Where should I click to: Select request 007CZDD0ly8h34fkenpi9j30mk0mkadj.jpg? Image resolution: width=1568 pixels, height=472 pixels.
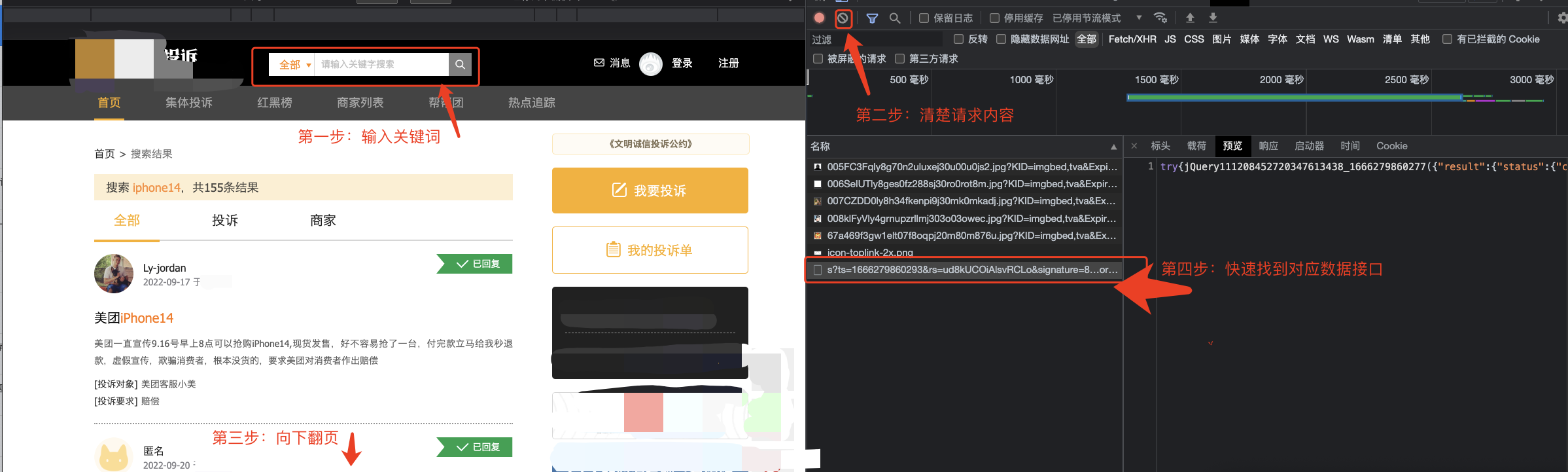(x=964, y=201)
